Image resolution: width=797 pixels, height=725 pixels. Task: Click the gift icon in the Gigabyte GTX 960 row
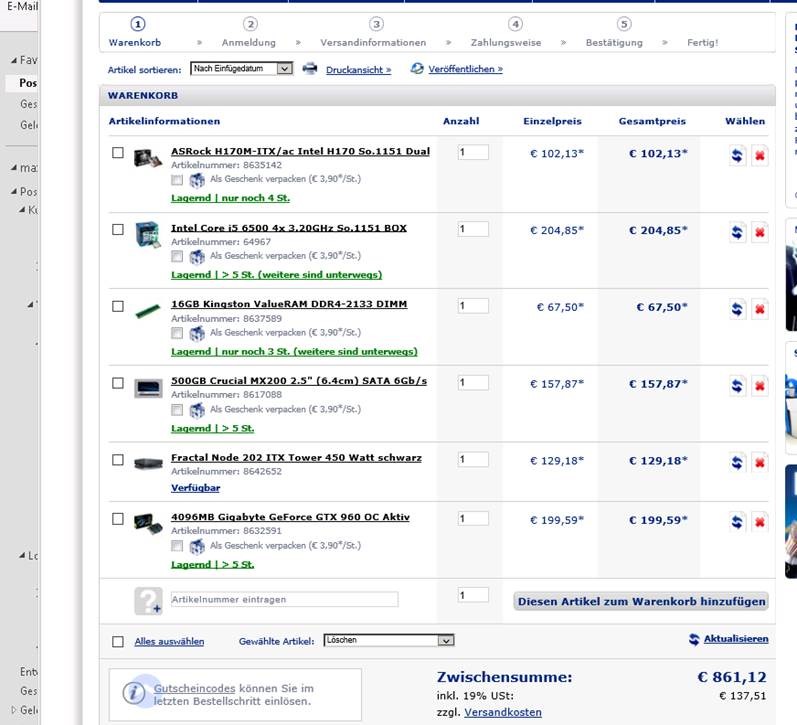197,547
